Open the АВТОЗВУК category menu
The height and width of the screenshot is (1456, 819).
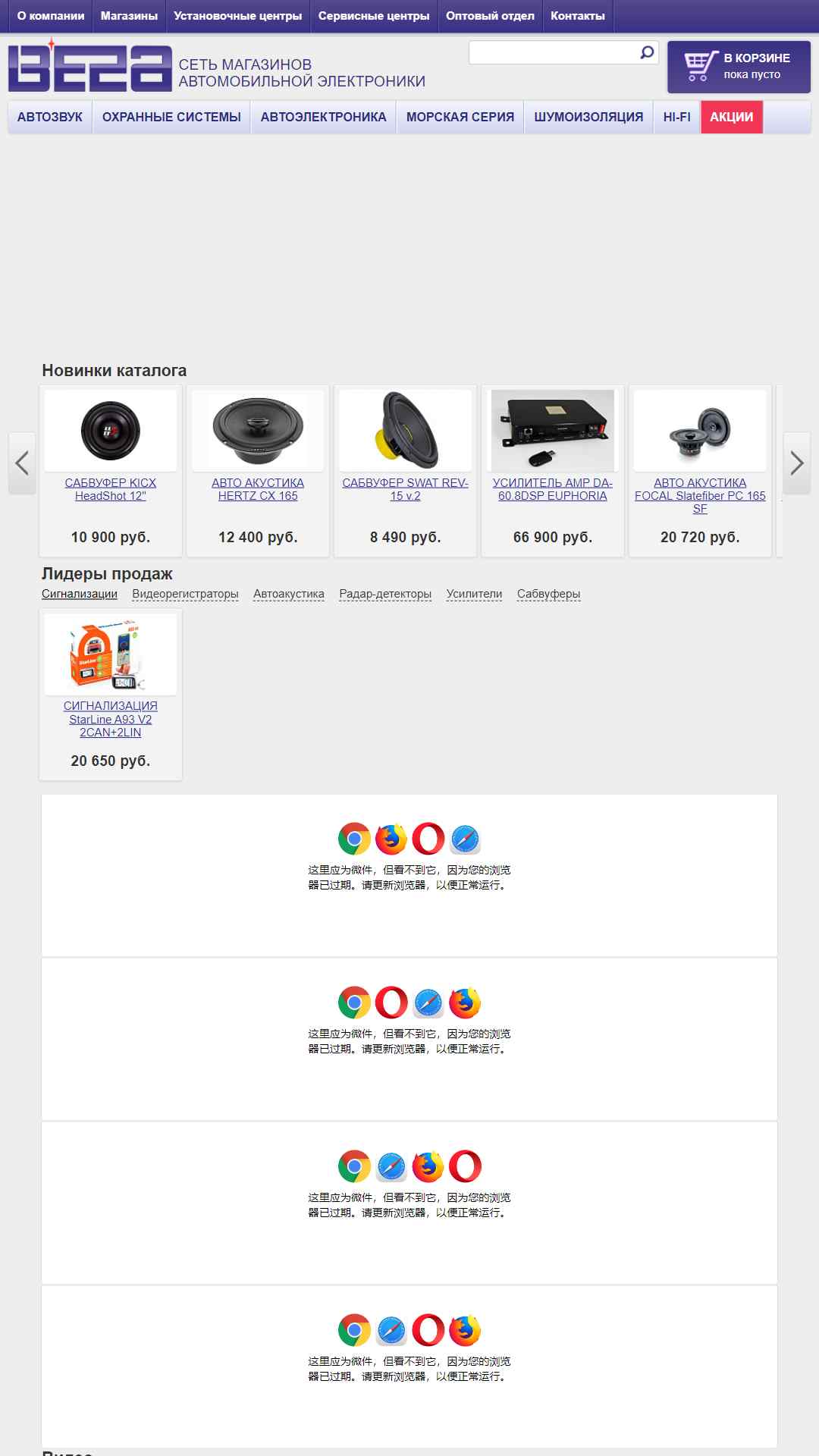[x=50, y=117]
